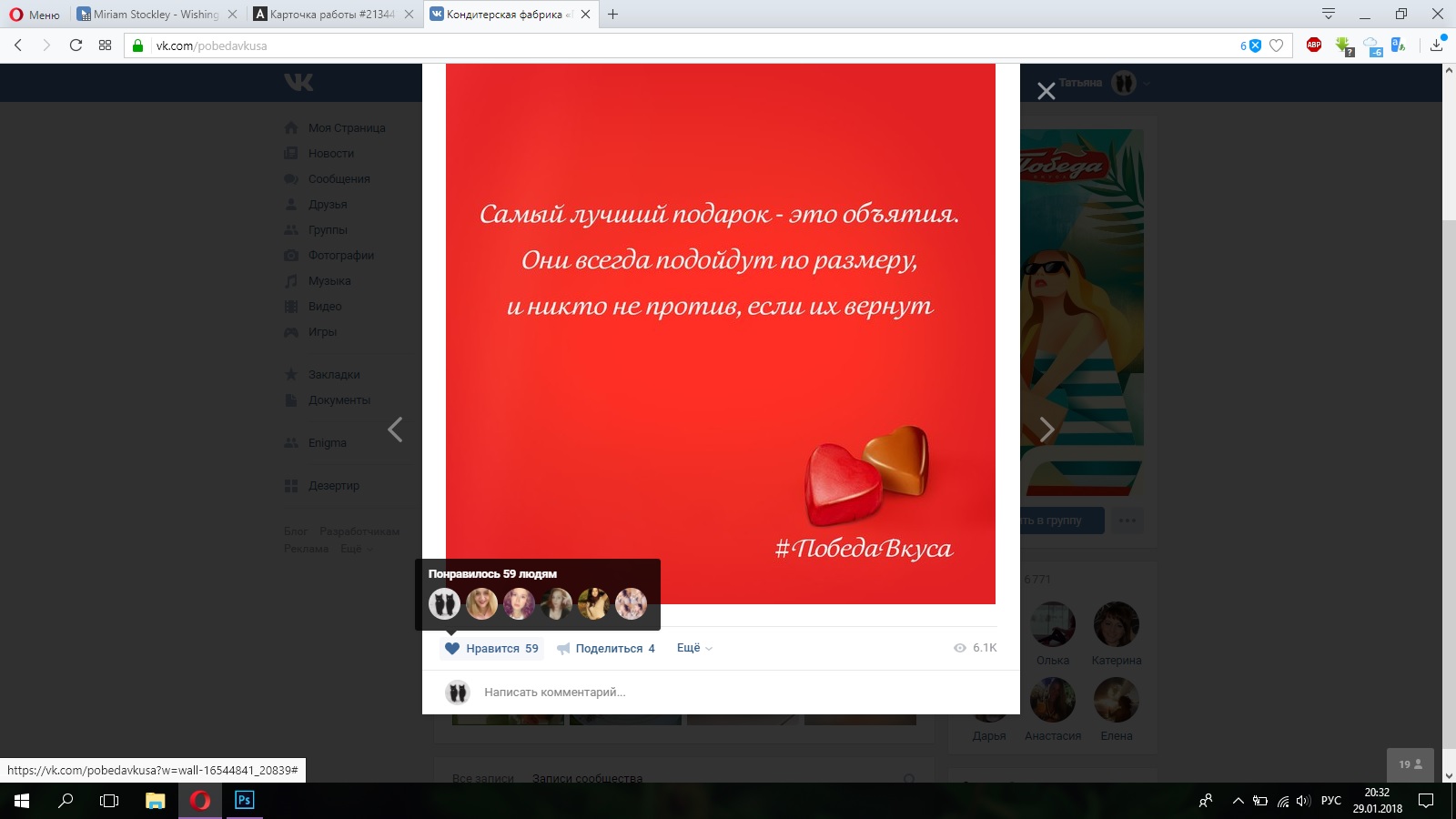Switch the РУС input language indicator

1331,801
